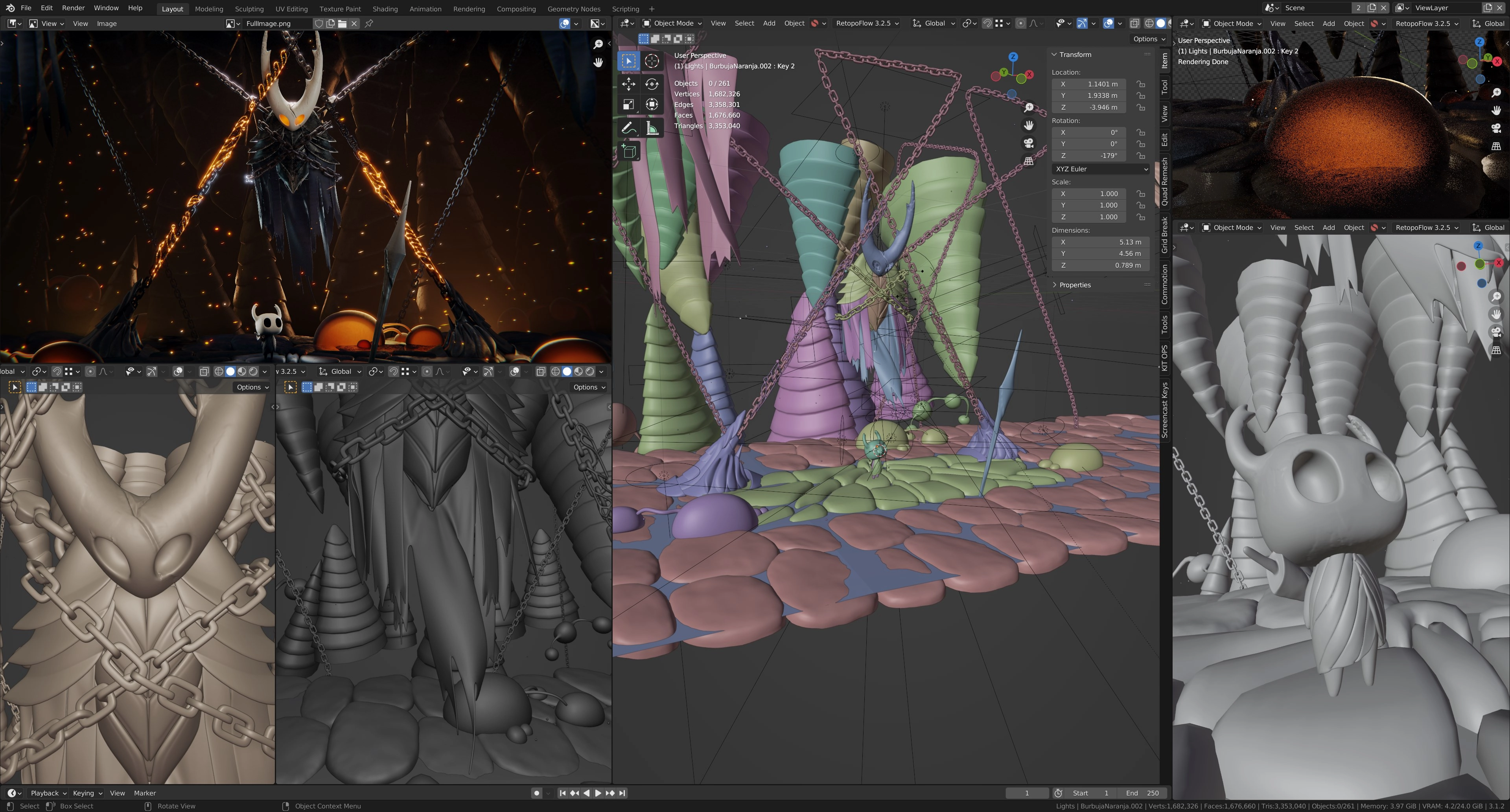
Task: Select the Measure tool
Action: point(651,128)
